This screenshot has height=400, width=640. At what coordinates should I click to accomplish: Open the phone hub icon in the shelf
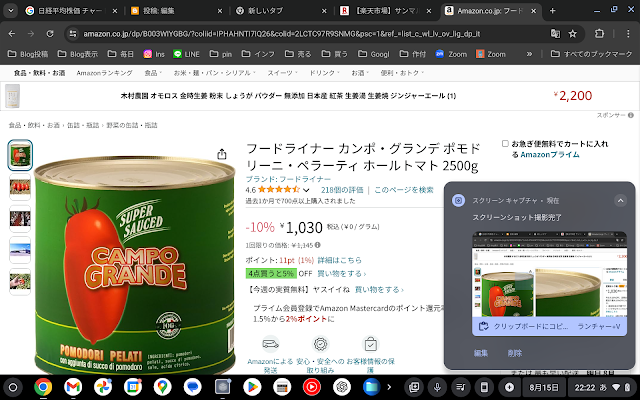(484, 387)
